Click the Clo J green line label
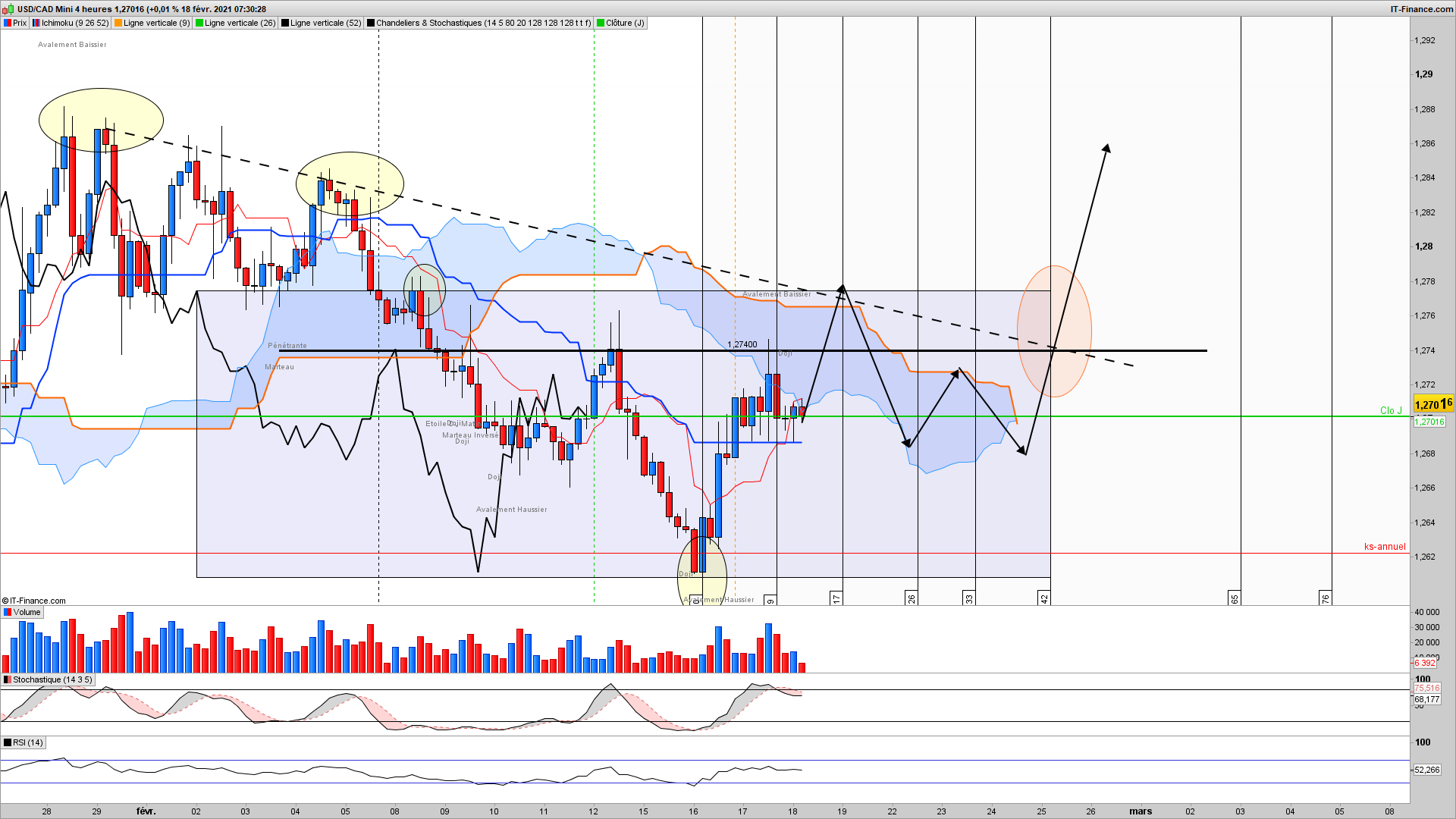The image size is (1456, 819). (x=1390, y=410)
